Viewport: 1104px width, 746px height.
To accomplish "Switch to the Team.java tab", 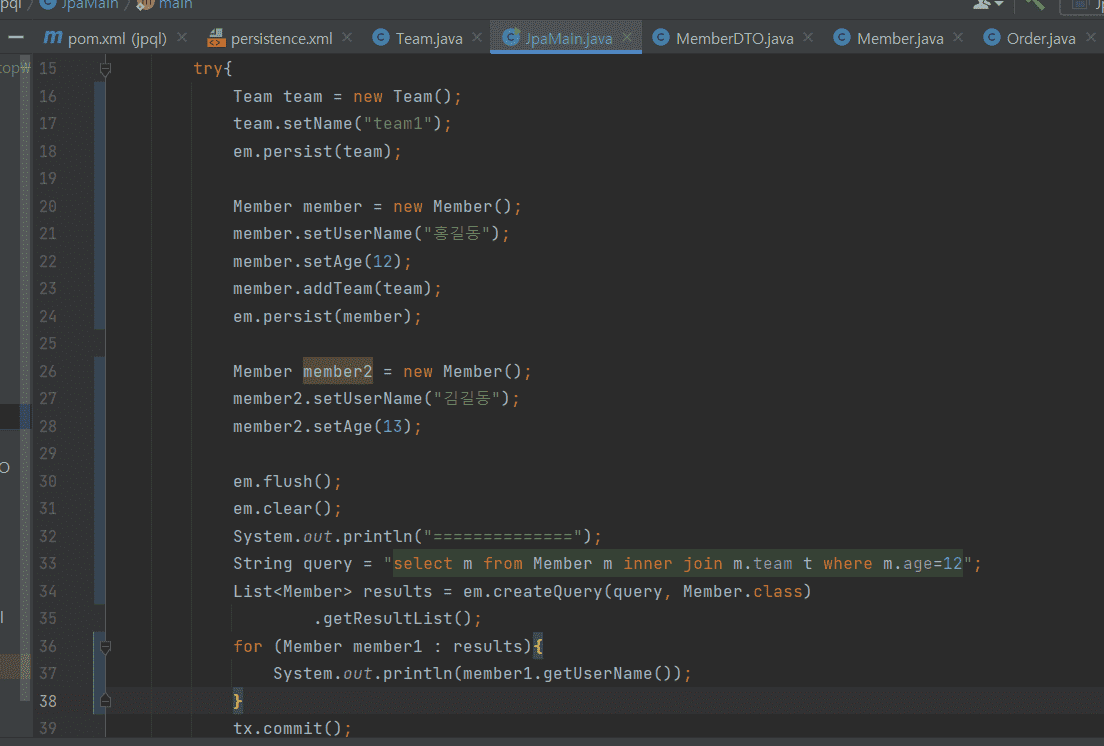I will [x=418, y=38].
